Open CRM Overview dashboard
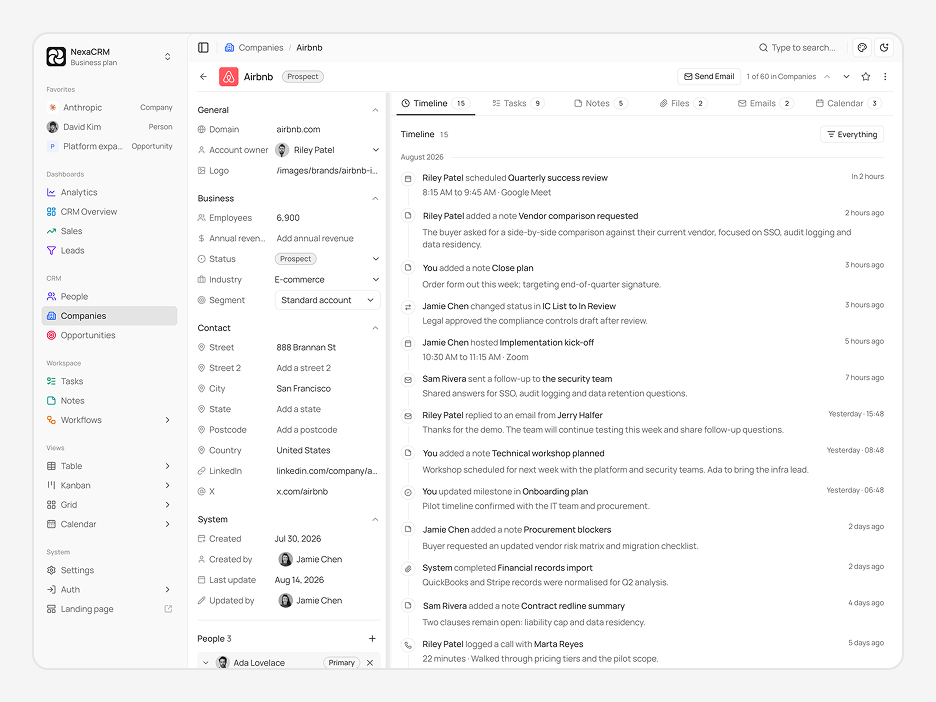The image size is (936, 702). click(109, 212)
